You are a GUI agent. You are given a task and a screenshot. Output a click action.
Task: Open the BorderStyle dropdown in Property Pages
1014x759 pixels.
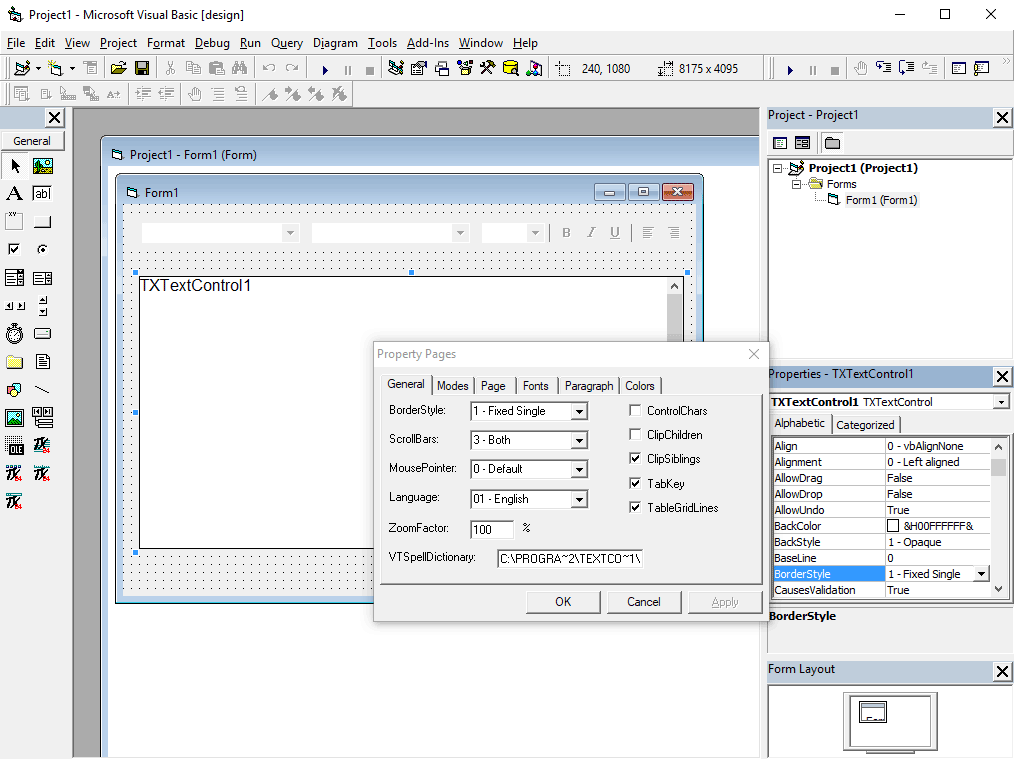[579, 411]
